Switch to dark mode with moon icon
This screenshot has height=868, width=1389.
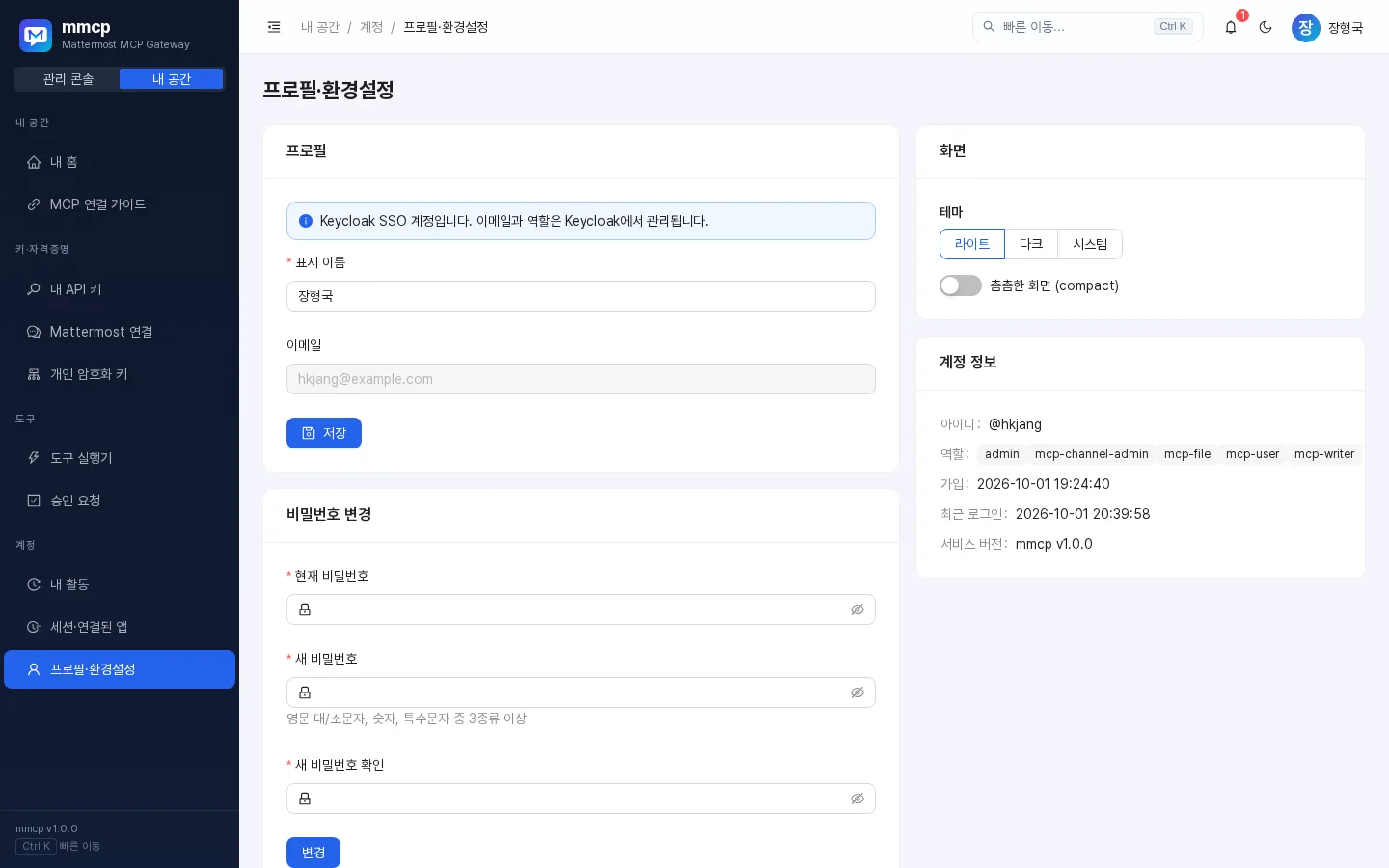click(x=1266, y=27)
